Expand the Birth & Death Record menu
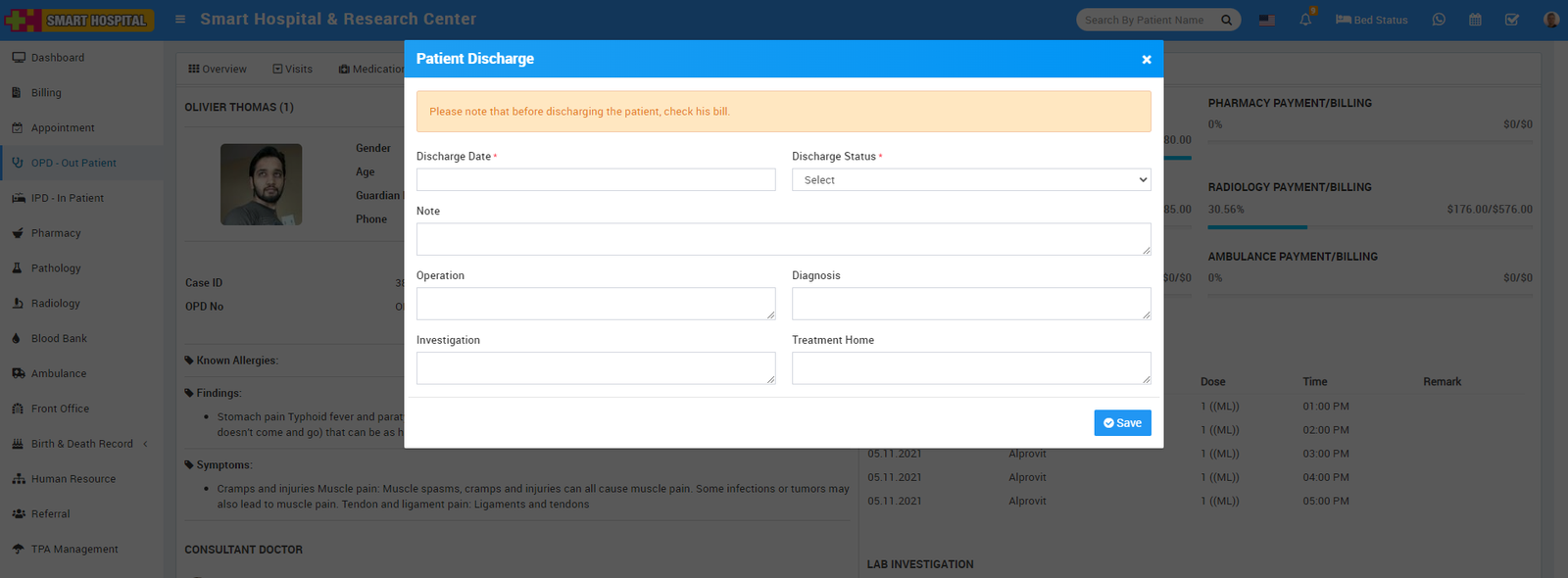Image resolution: width=1568 pixels, height=578 pixels. tap(82, 444)
